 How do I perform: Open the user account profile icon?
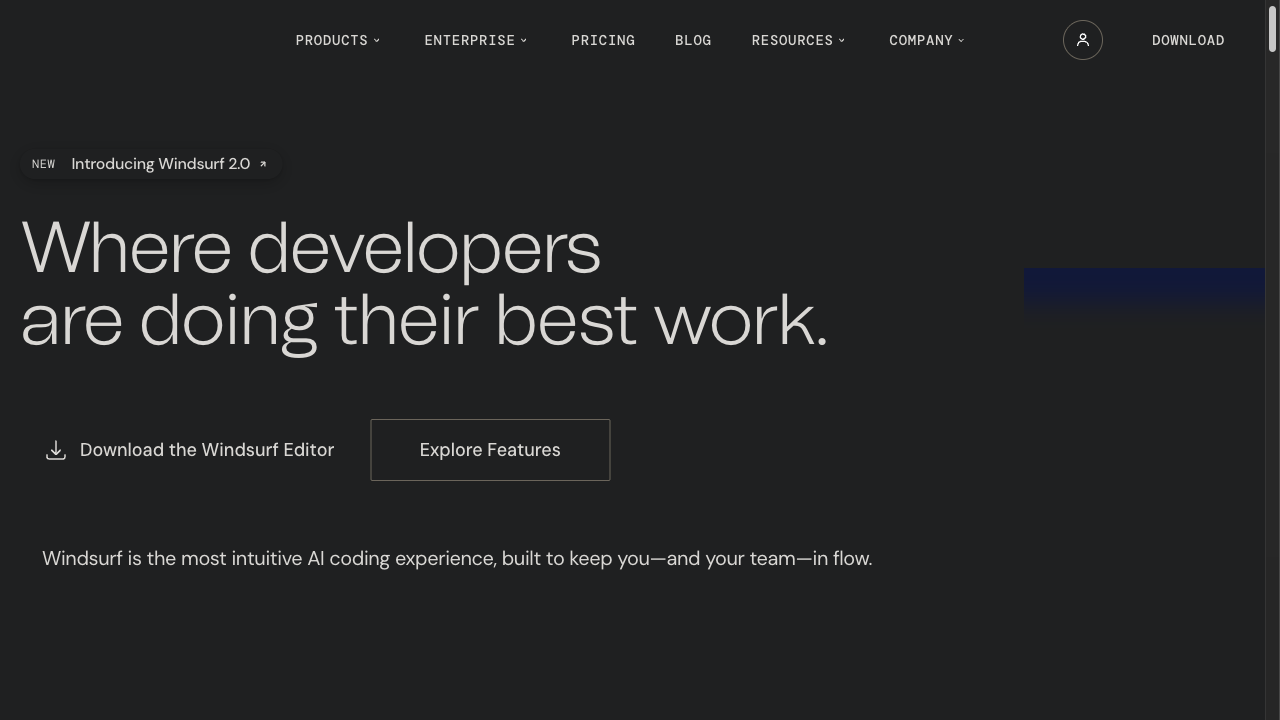click(1082, 40)
